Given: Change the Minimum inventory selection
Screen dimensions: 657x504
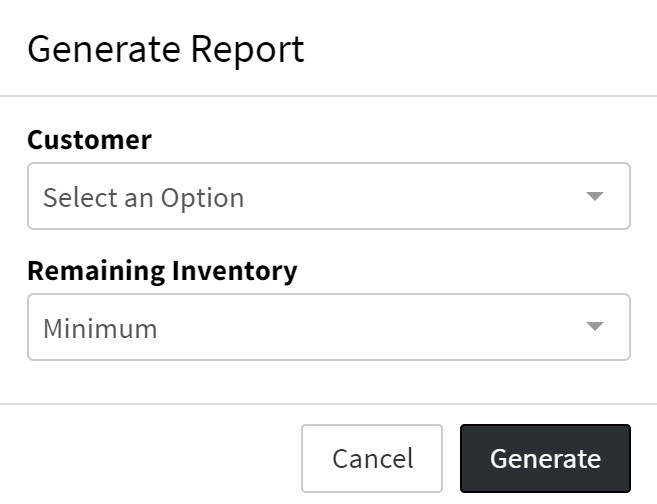Looking at the screenshot, I should (328, 327).
